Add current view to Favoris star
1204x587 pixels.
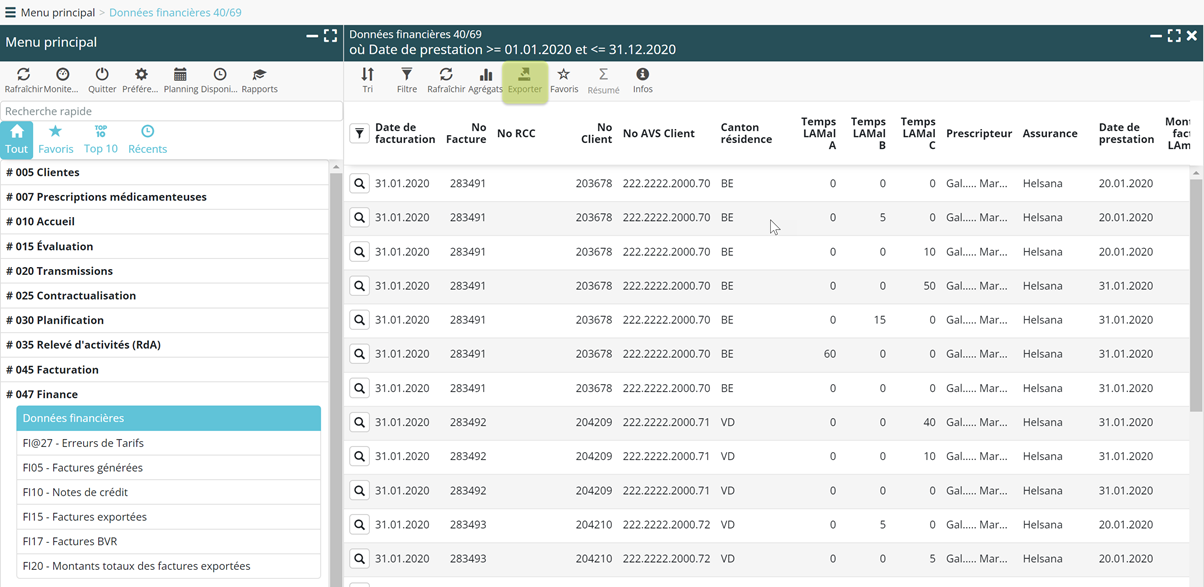click(x=564, y=81)
